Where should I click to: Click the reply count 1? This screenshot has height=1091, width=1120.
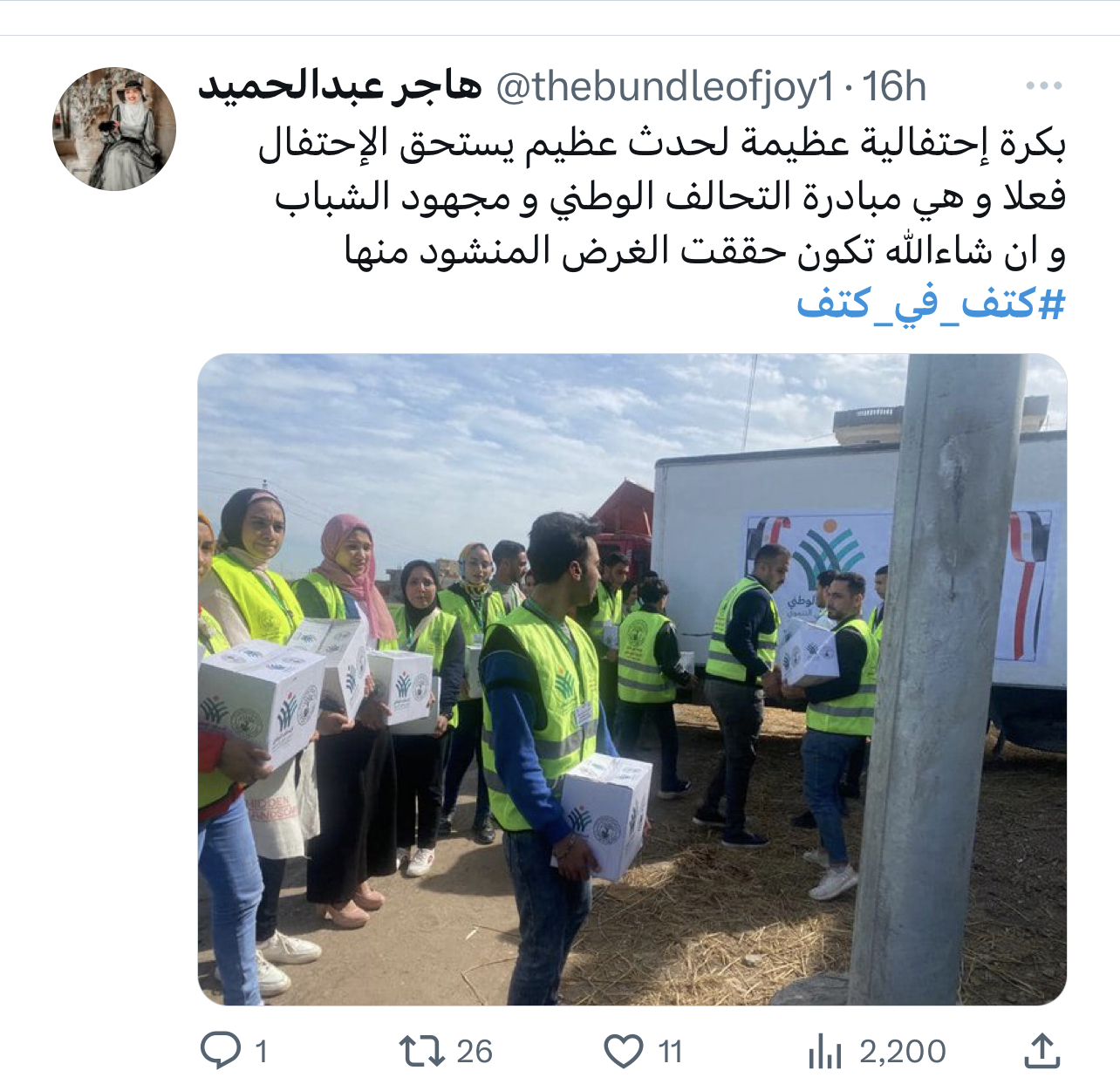click(260, 1052)
